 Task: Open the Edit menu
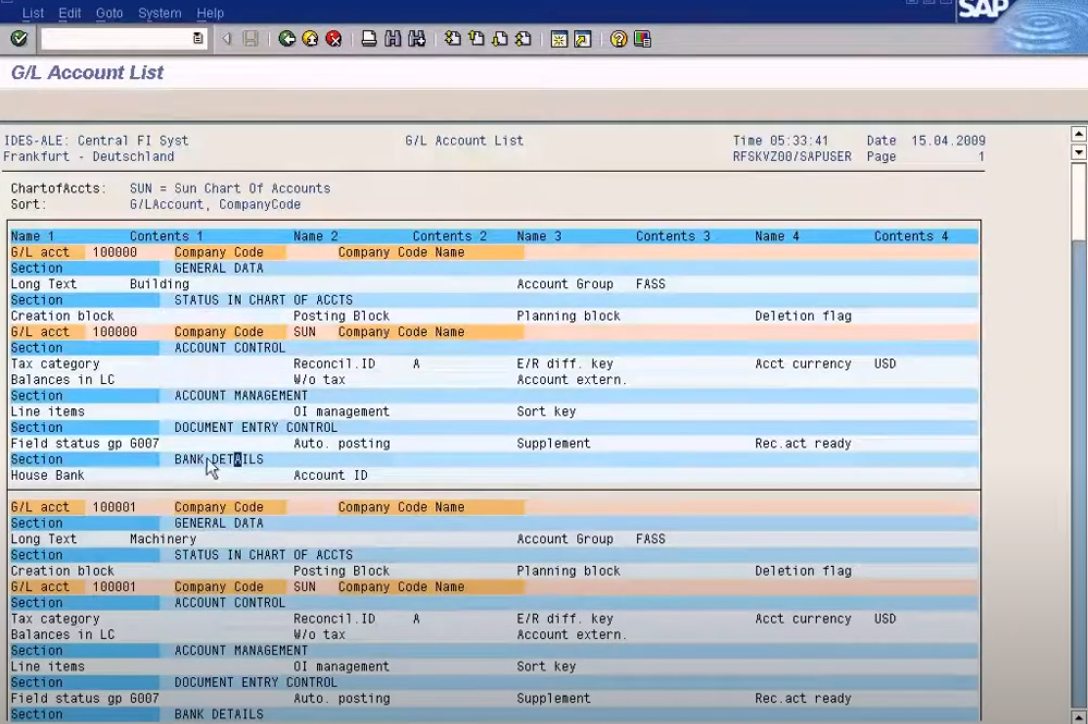tap(69, 12)
